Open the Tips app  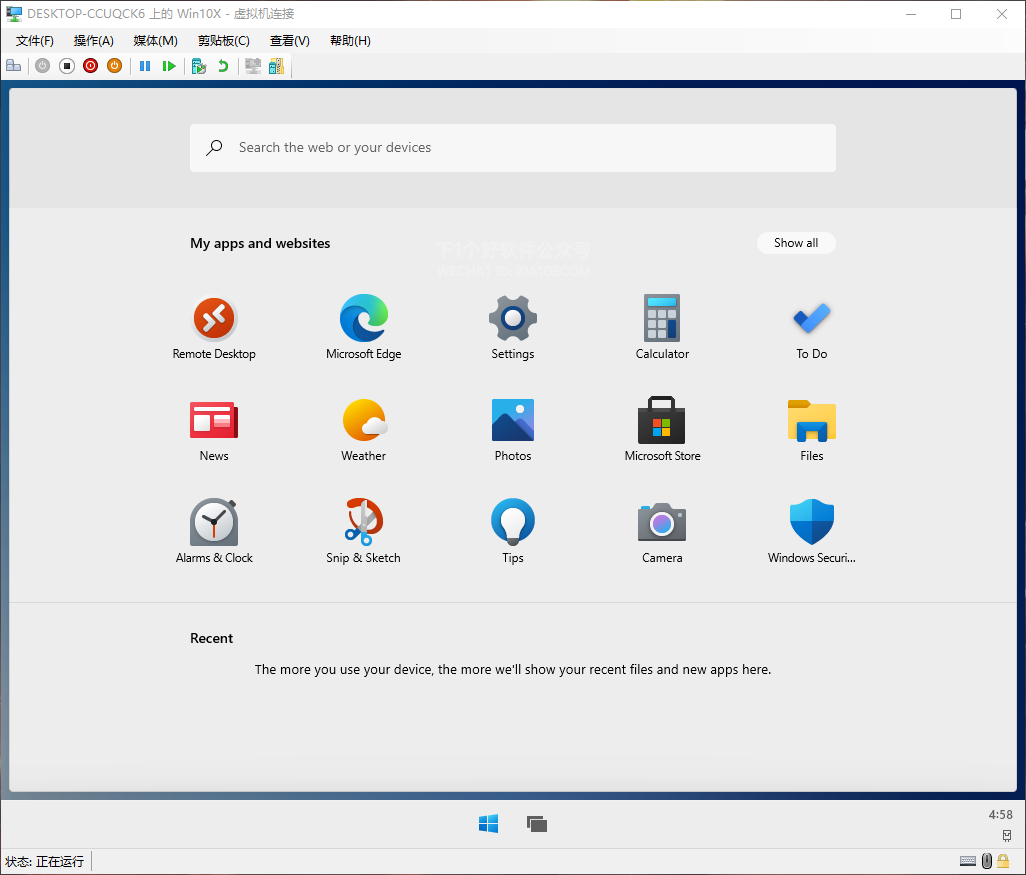pyautogui.click(x=513, y=531)
